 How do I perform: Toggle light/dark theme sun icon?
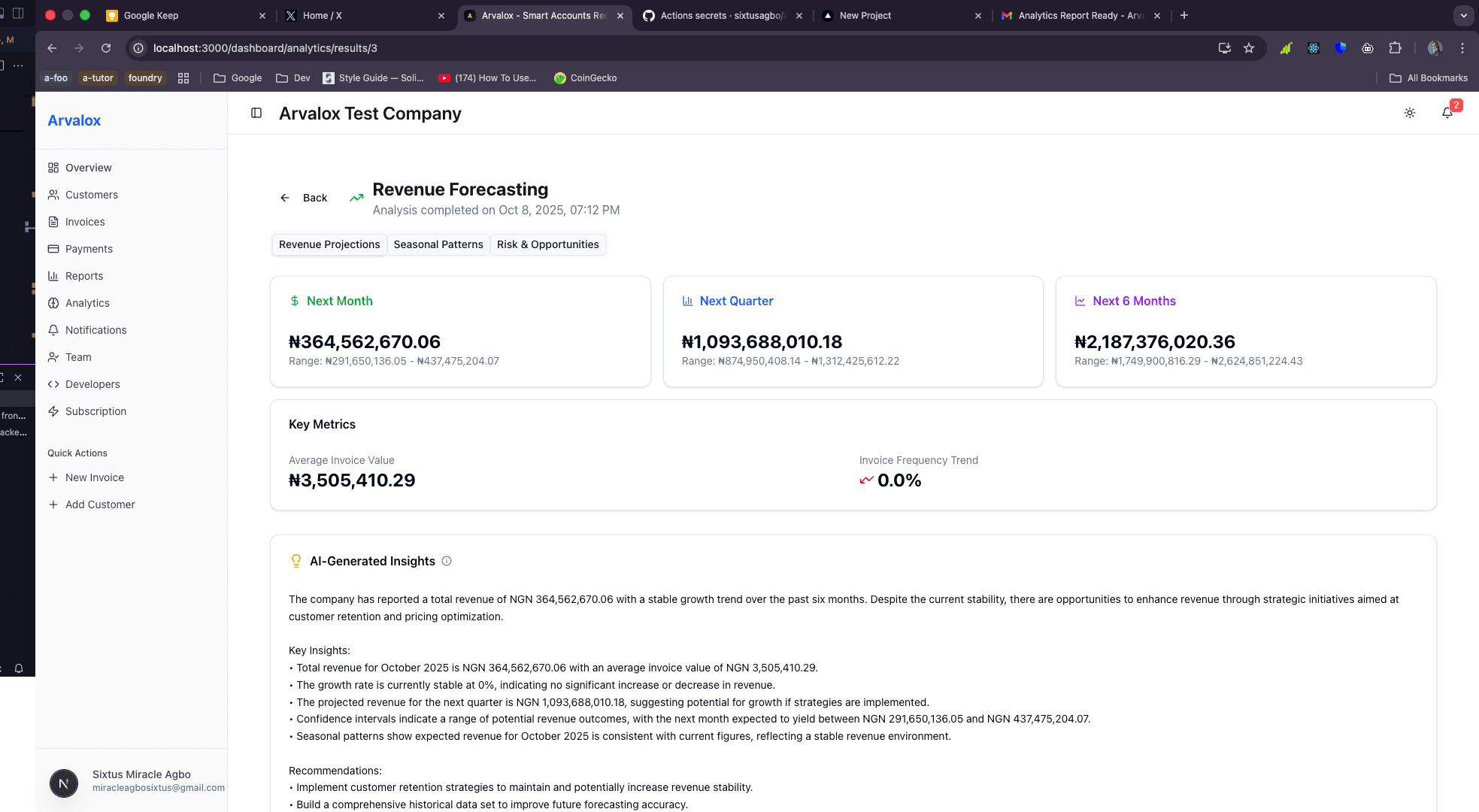1410,113
